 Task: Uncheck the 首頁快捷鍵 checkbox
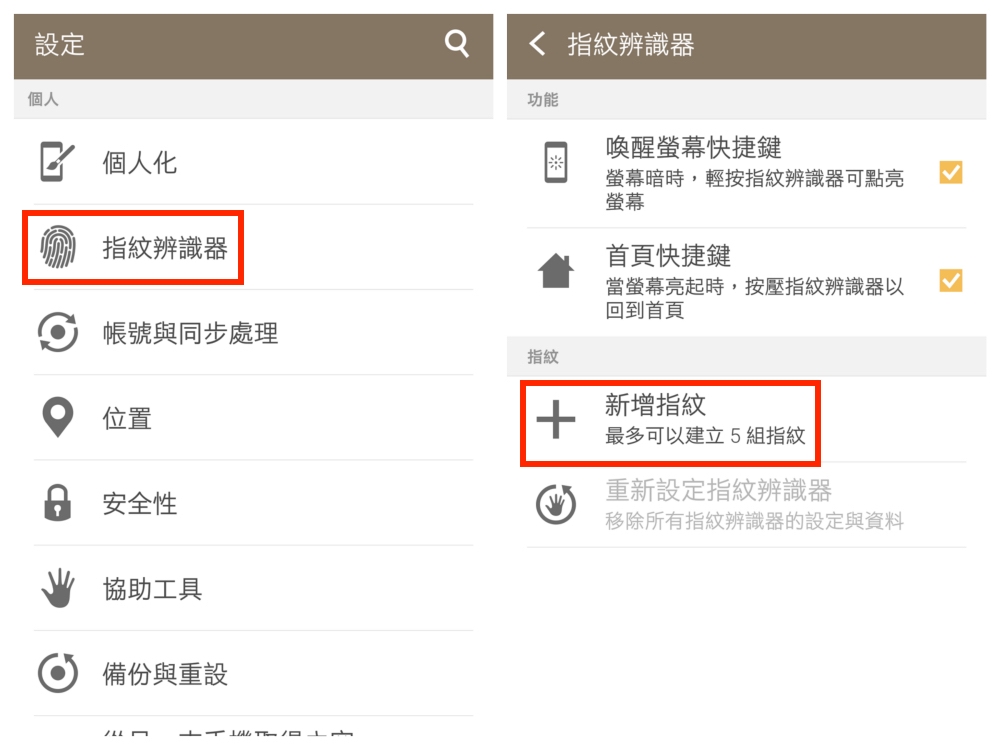click(x=951, y=280)
